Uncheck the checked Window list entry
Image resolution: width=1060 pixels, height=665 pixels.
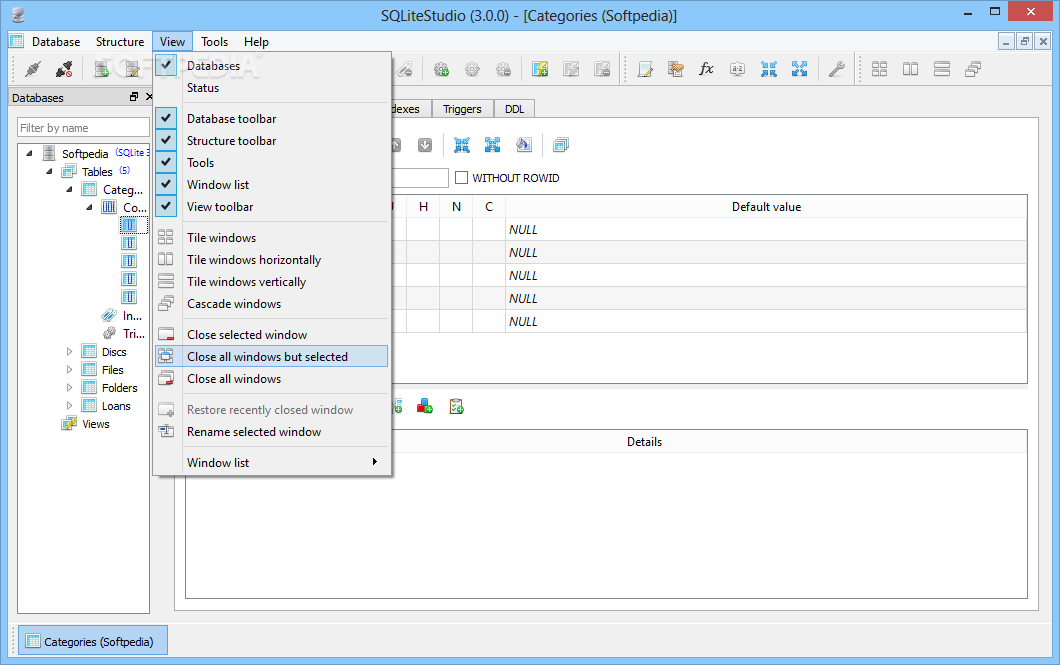(272, 184)
